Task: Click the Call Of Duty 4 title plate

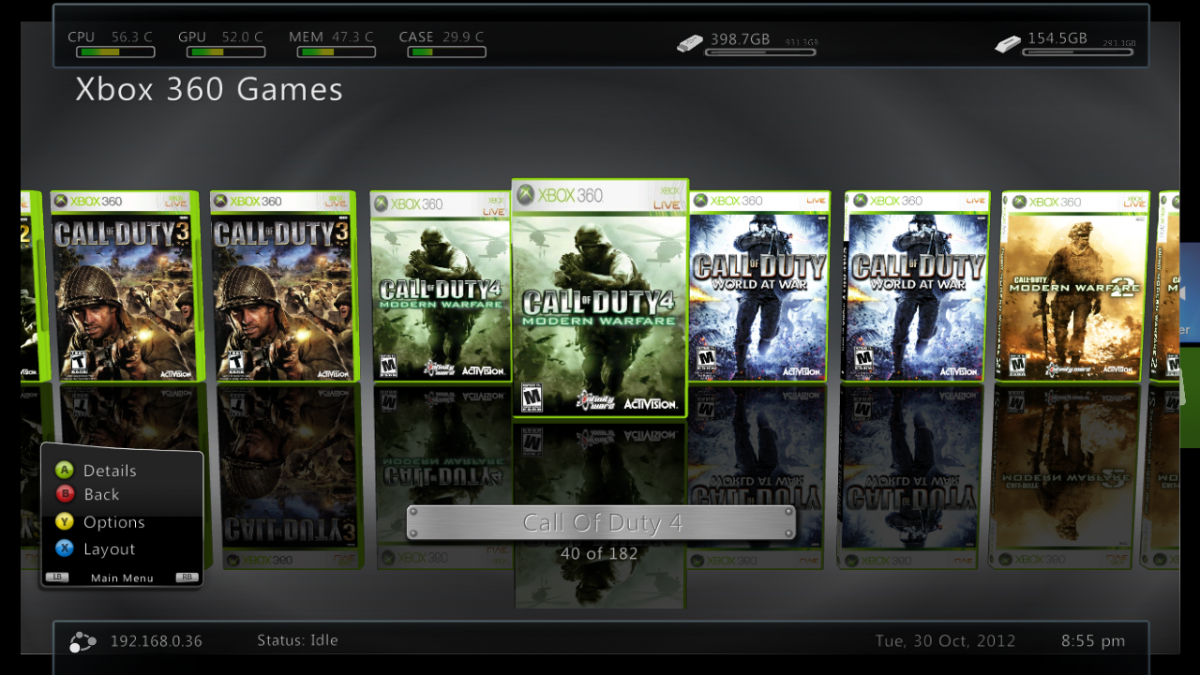Action: [602, 523]
